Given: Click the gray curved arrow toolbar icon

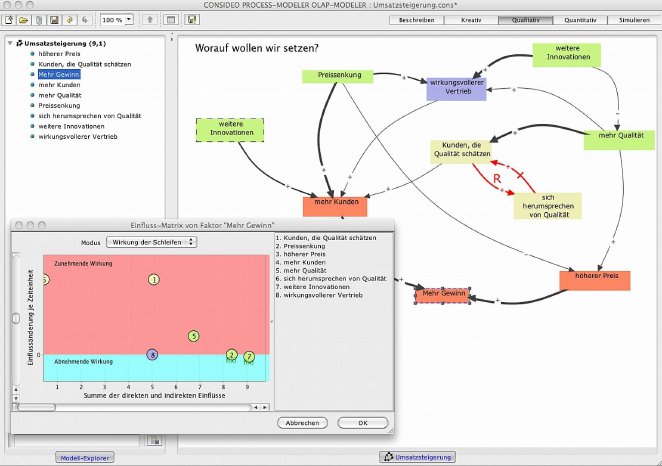Looking at the screenshot, I should point(85,19).
